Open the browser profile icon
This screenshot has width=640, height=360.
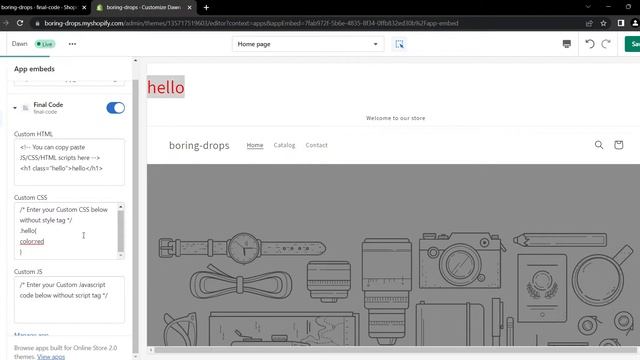point(635,23)
